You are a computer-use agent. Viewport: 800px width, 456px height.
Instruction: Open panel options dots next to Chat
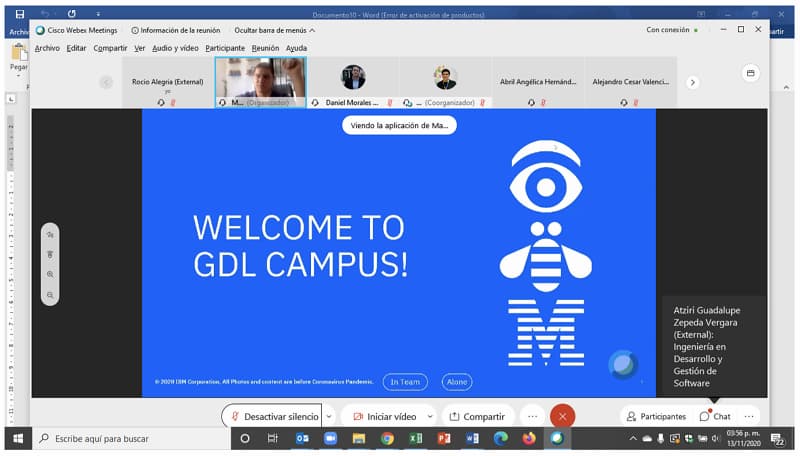(x=748, y=416)
